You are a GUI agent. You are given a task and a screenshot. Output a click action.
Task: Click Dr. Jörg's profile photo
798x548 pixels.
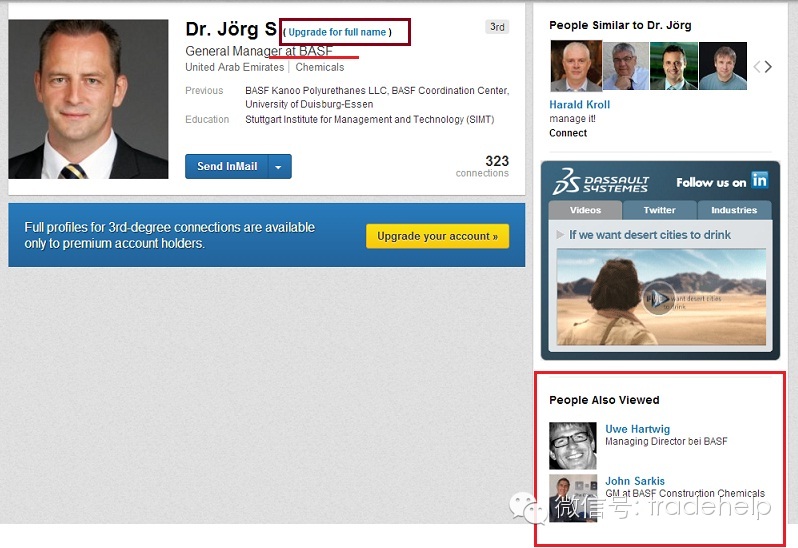click(88, 99)
